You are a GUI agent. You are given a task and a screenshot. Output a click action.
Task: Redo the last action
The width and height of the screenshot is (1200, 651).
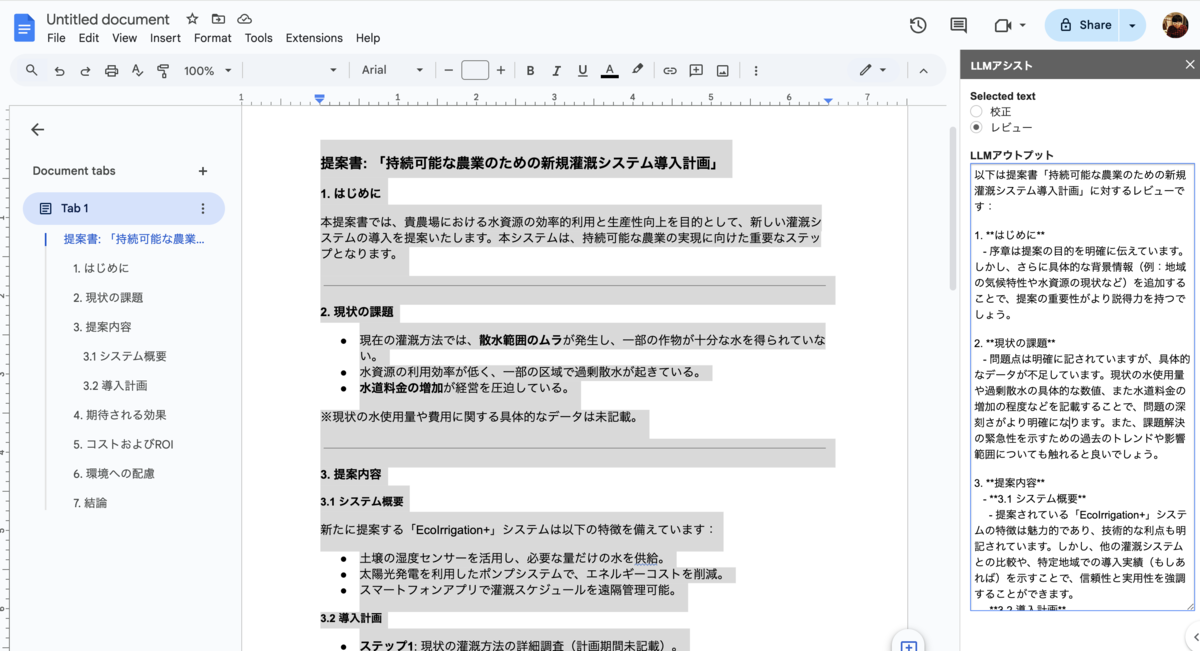(85, 70)
